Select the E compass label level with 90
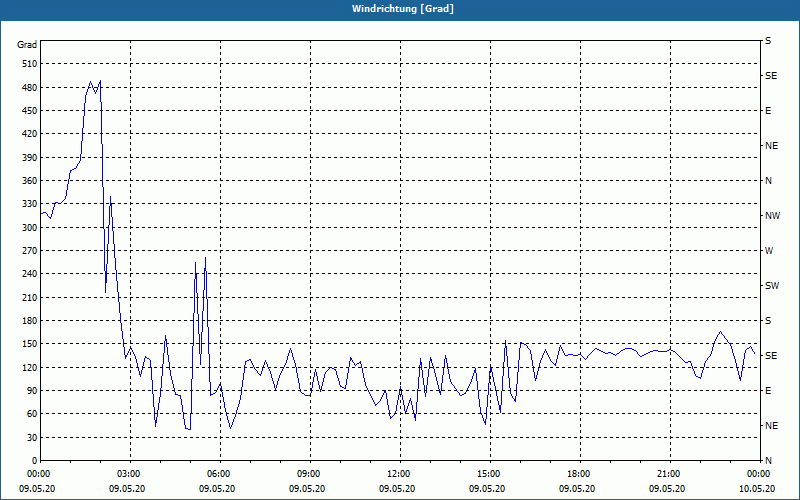The image size is (800, 500). point(768,391)
